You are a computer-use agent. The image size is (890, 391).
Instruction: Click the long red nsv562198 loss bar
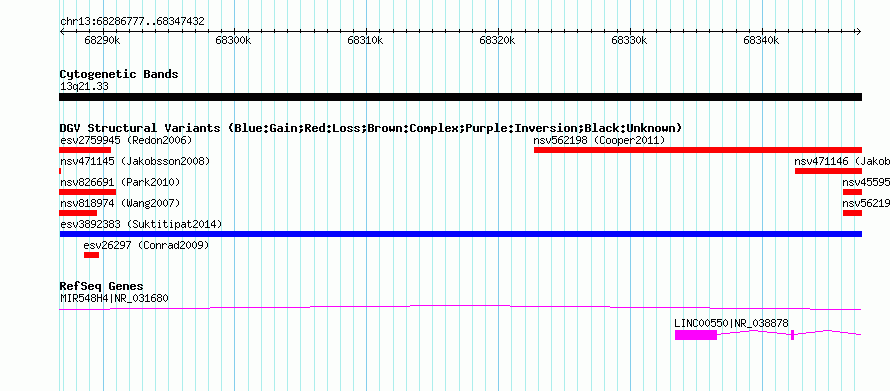coord(698,150)
